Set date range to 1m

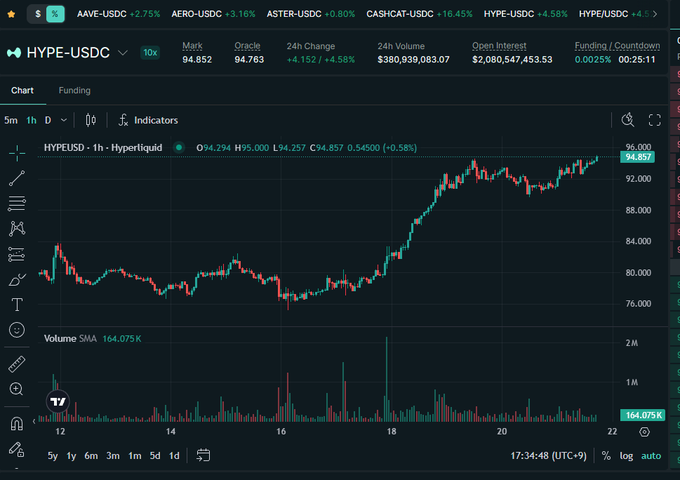[134, 456]
